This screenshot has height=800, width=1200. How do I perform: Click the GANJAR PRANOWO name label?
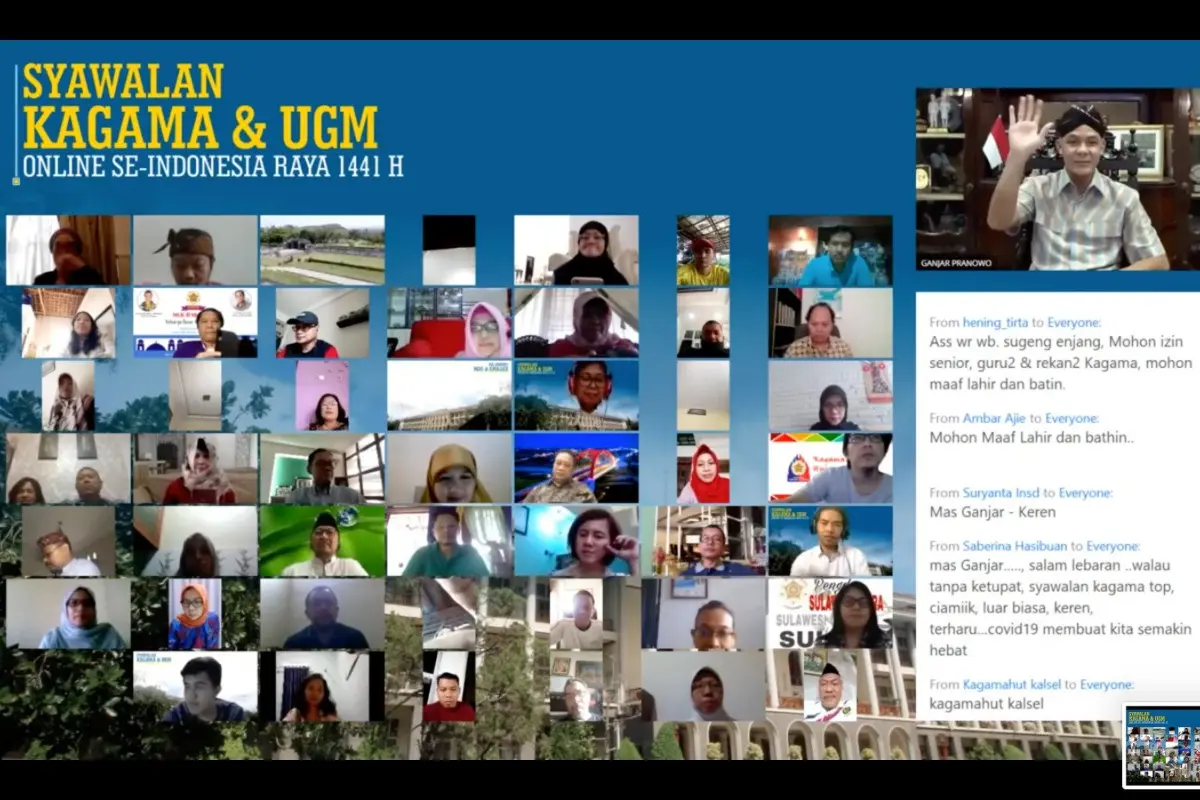click(x=958, y=263)
